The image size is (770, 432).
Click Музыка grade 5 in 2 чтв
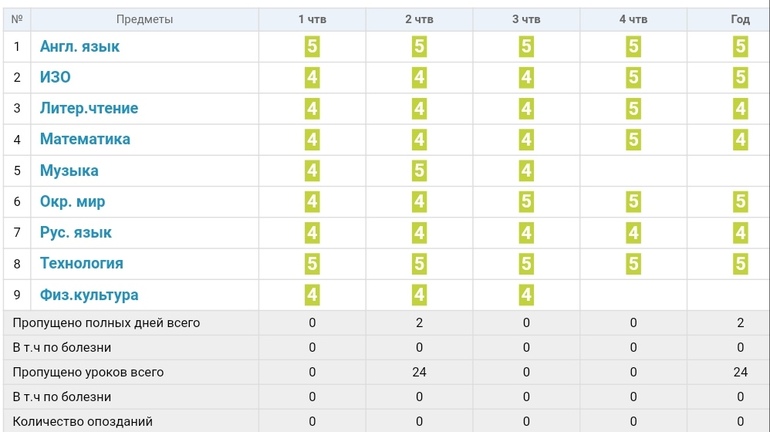419,171
